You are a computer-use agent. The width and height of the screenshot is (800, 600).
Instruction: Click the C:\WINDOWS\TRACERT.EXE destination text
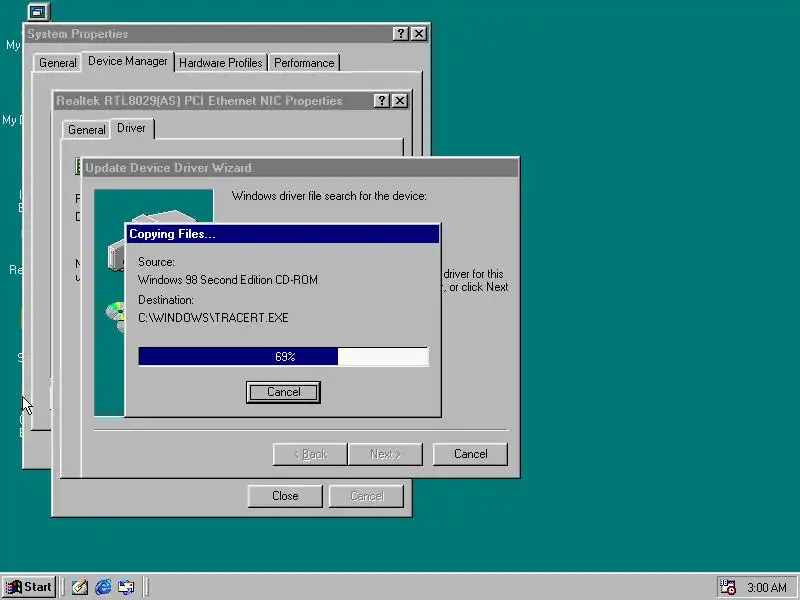pos(213,318)
